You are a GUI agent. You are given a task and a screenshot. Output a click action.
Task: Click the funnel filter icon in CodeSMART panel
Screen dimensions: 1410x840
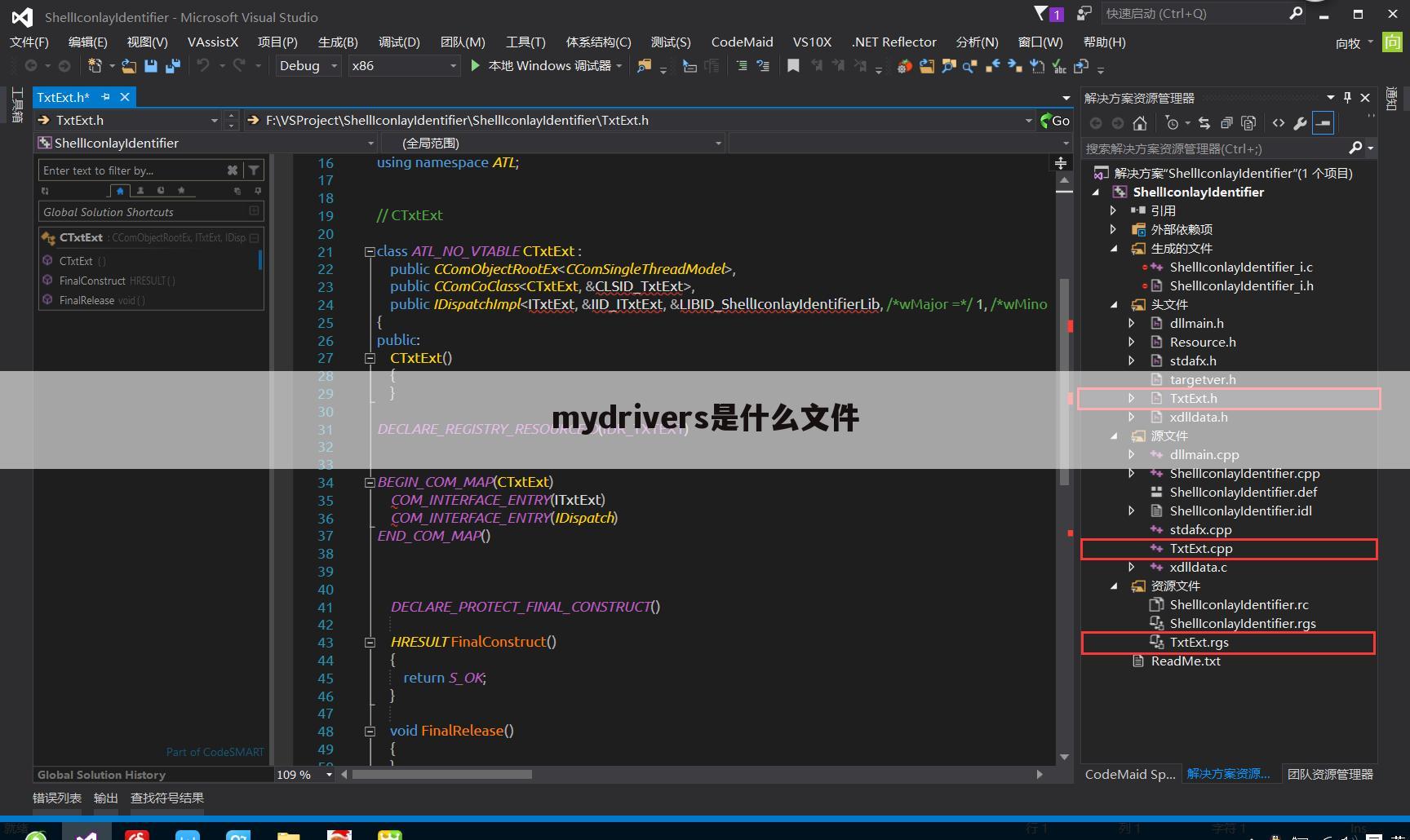[x=254, y=170]
